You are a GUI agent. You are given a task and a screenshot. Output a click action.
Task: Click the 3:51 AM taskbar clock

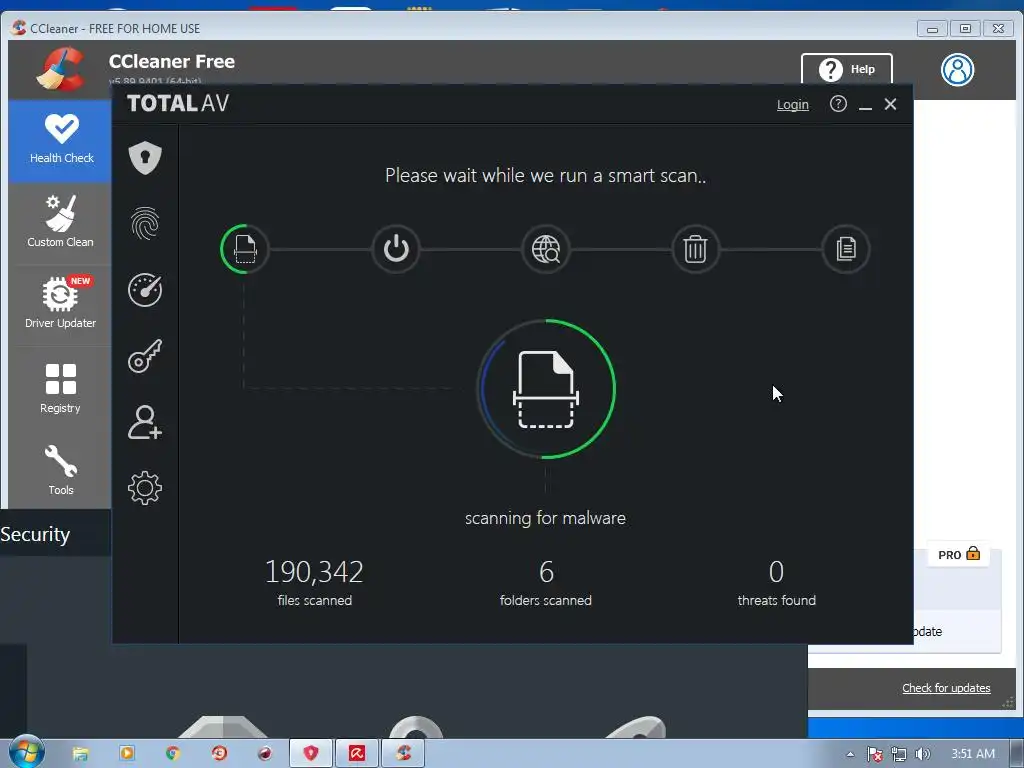click(x=973, y=754)
